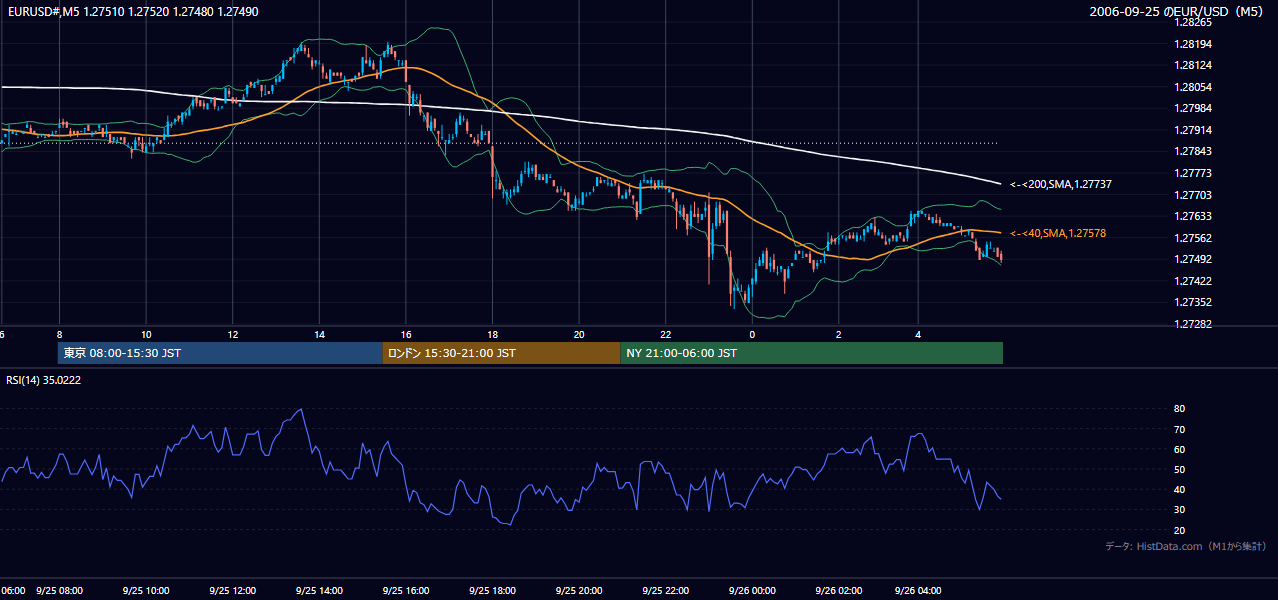Viewport: 1278px width, 600px height.
Task: Click RSI level 40 on the axis
Action: [x=1180, y=489]
